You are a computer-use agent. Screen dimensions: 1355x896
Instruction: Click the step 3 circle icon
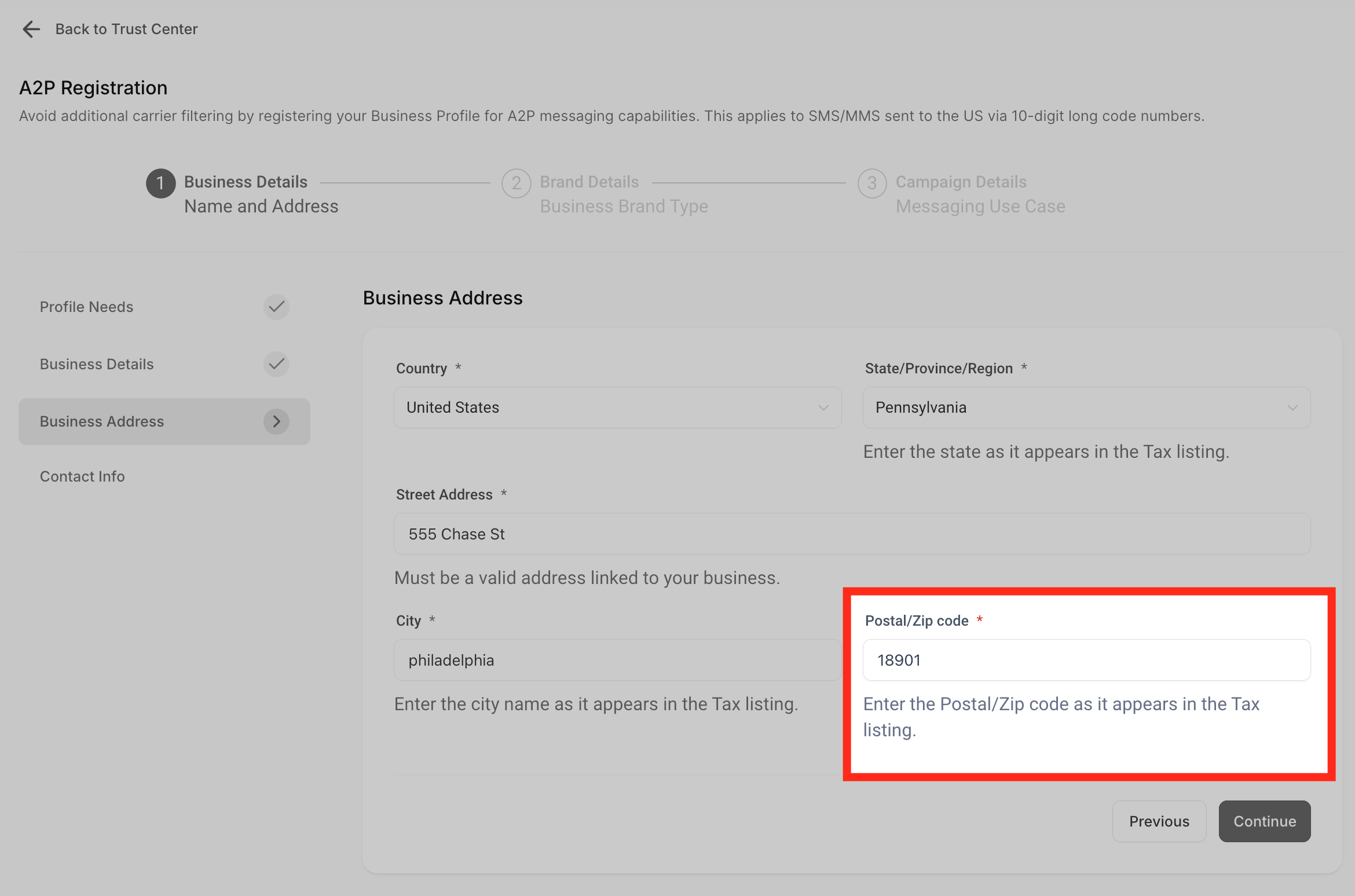[871, 183]
